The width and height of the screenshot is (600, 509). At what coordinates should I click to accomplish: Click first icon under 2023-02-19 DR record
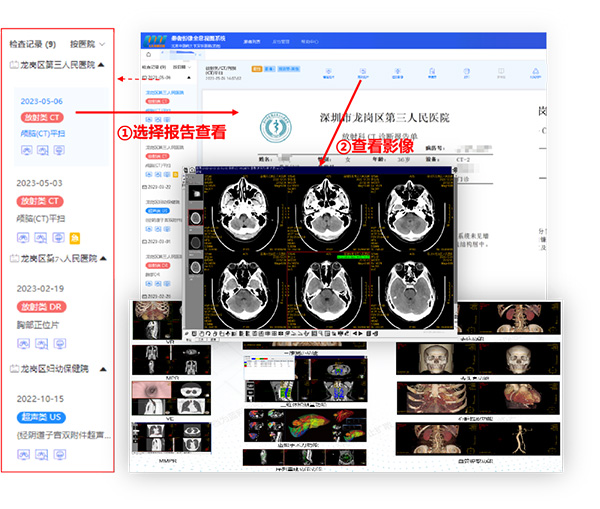[x=25, y=345]
